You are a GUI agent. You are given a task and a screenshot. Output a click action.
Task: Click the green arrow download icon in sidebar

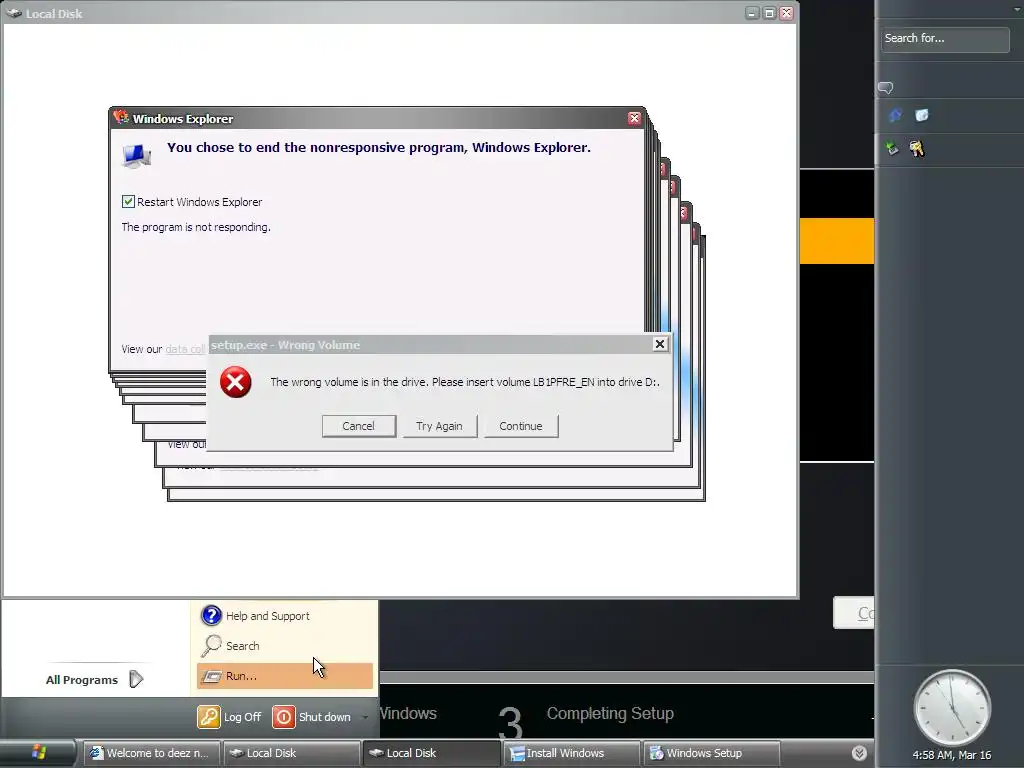pos(892,148)
